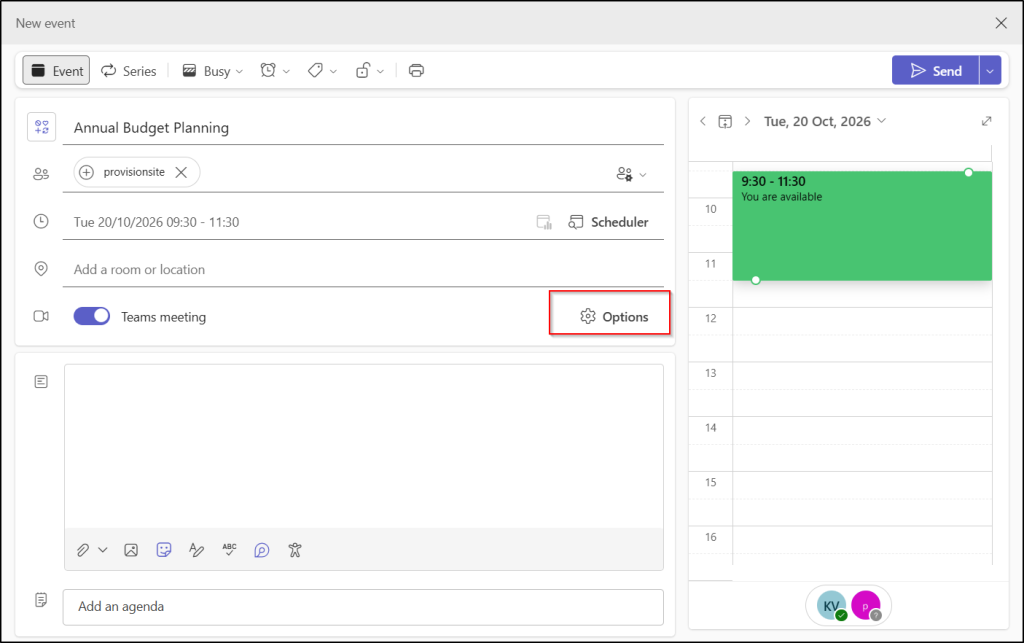This screenshot has width=1024, height=643.
Task: Switch to Series recurrence
Action: (129, 71)
